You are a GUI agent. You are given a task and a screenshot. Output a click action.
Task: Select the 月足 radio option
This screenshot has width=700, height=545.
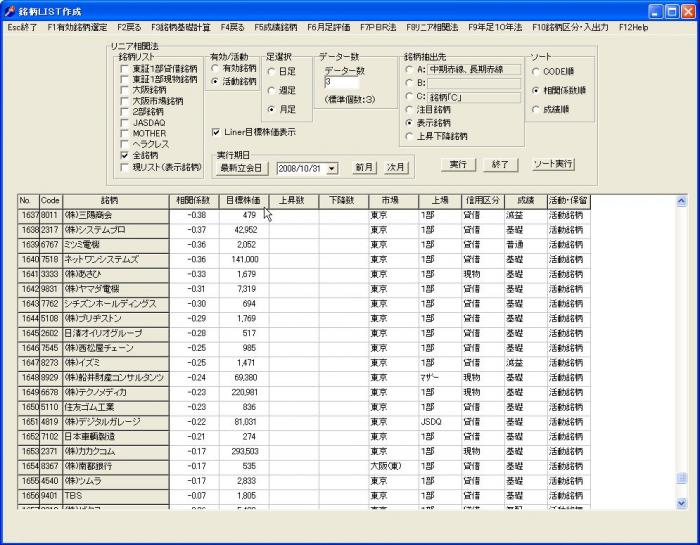(x=271, y=109)
